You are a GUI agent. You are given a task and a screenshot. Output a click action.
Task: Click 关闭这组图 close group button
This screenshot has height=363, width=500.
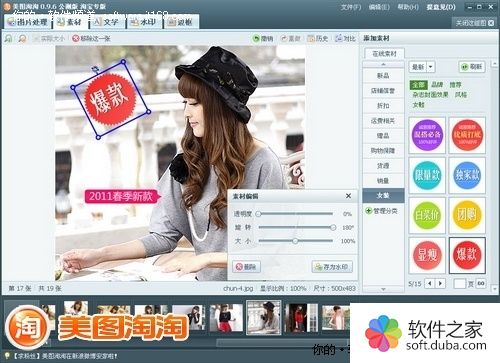coord(475,23)
